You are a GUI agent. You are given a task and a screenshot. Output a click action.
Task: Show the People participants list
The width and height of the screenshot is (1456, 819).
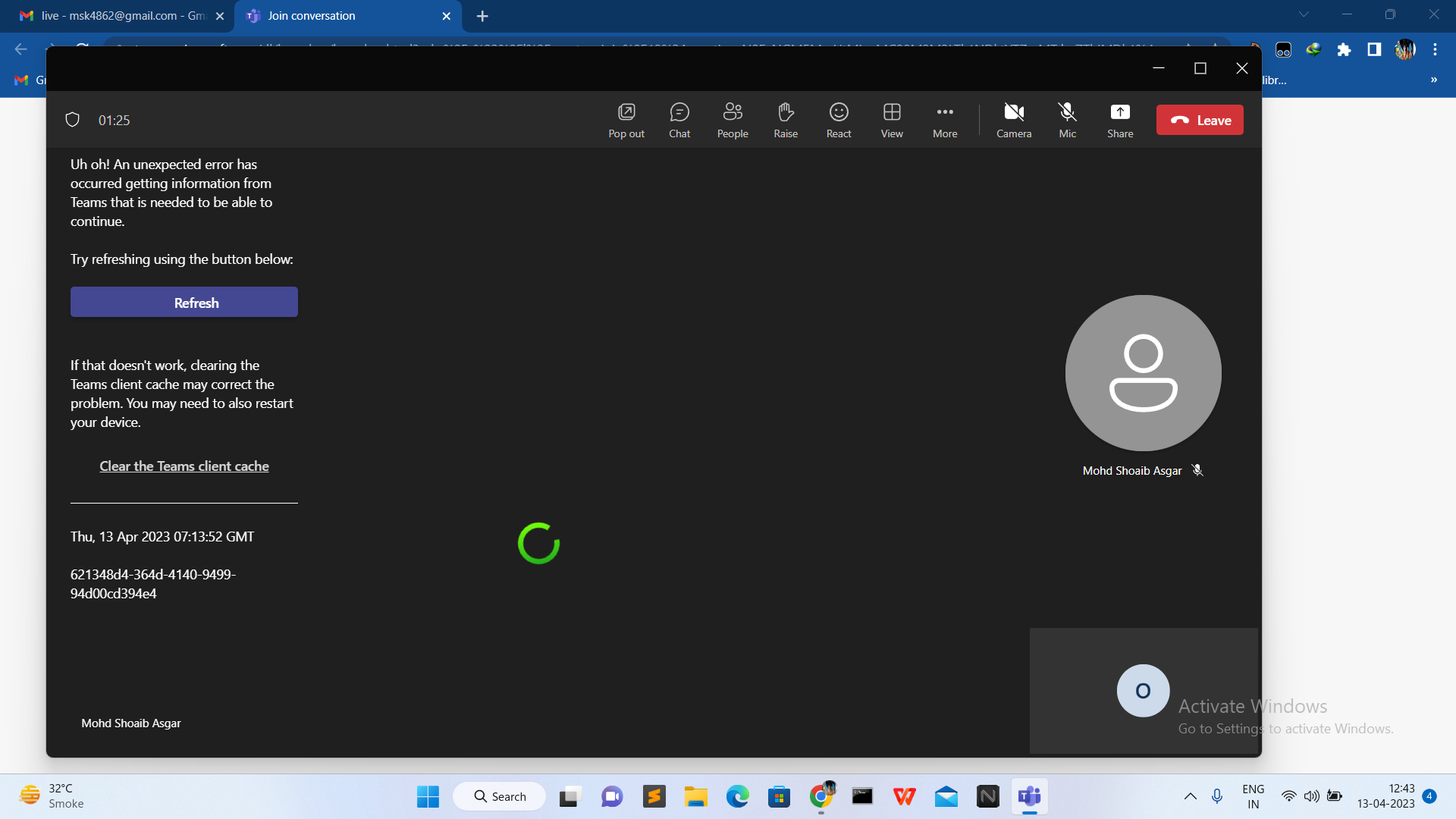(x=733, y=121)
